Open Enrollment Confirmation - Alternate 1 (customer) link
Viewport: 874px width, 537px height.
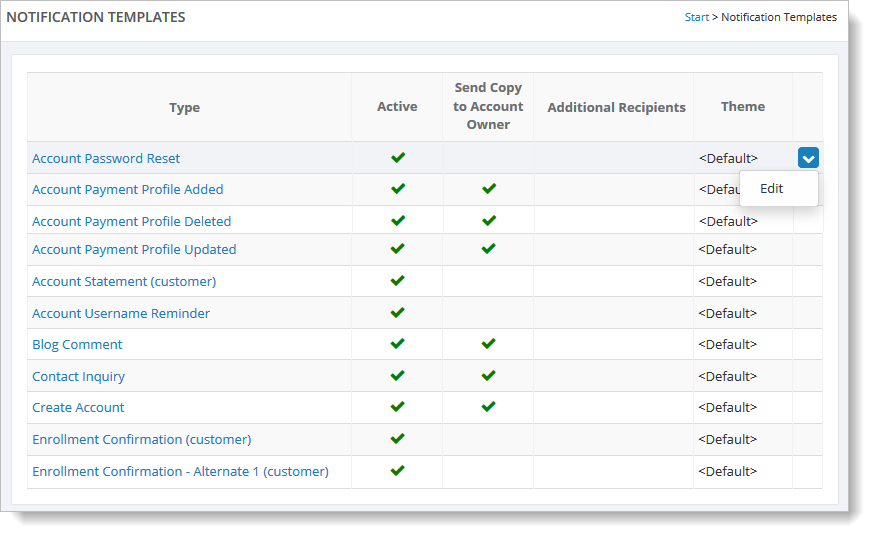181,471
